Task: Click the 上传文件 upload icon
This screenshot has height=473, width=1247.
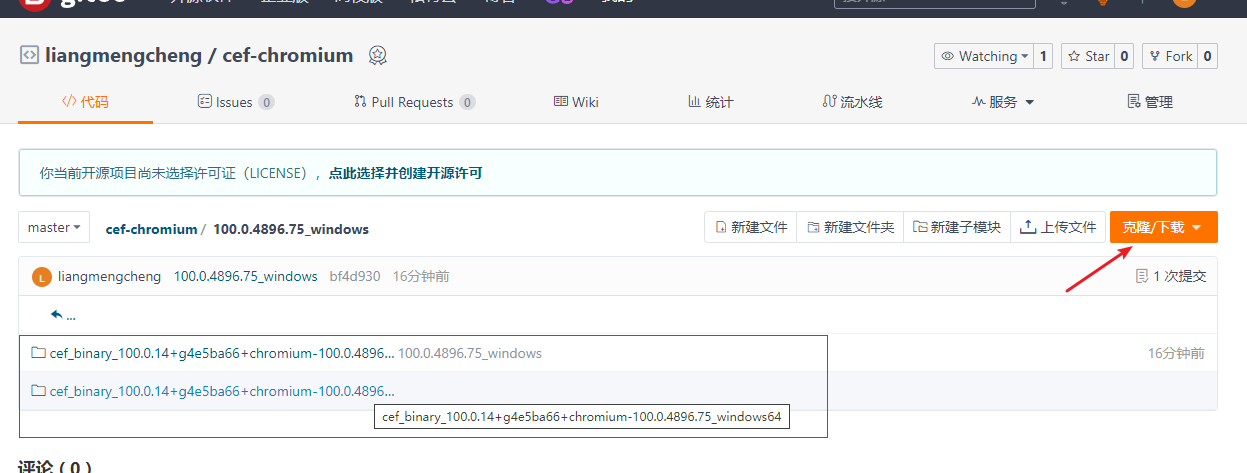Action: [1027, 227]
